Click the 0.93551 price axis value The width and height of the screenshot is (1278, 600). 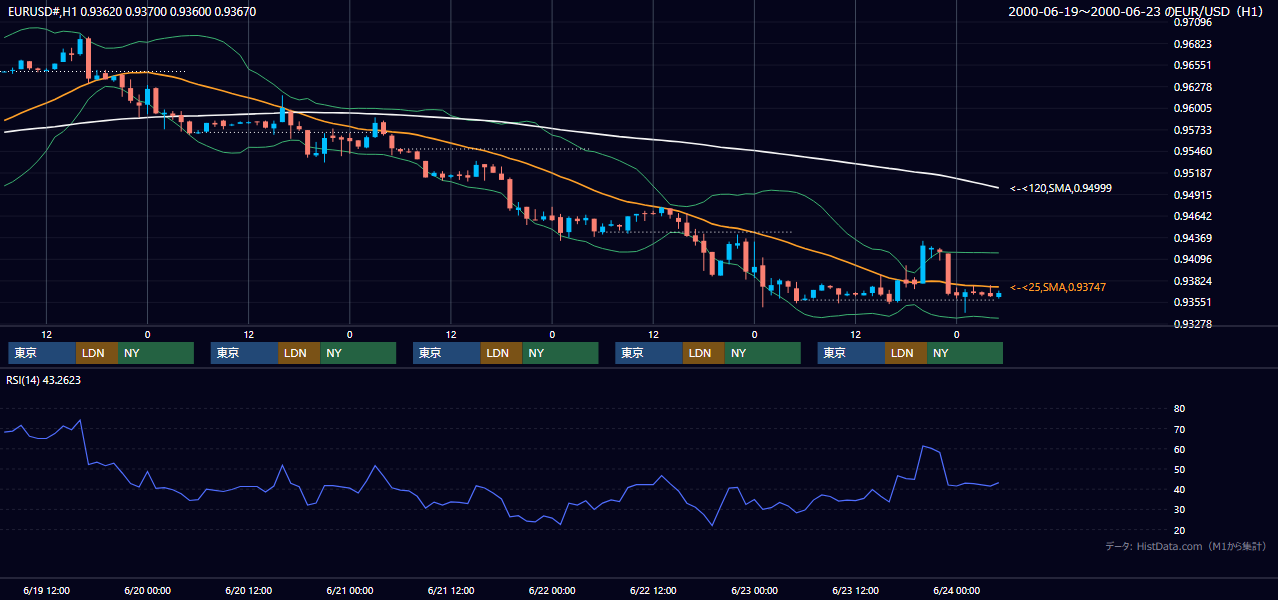1192,302
